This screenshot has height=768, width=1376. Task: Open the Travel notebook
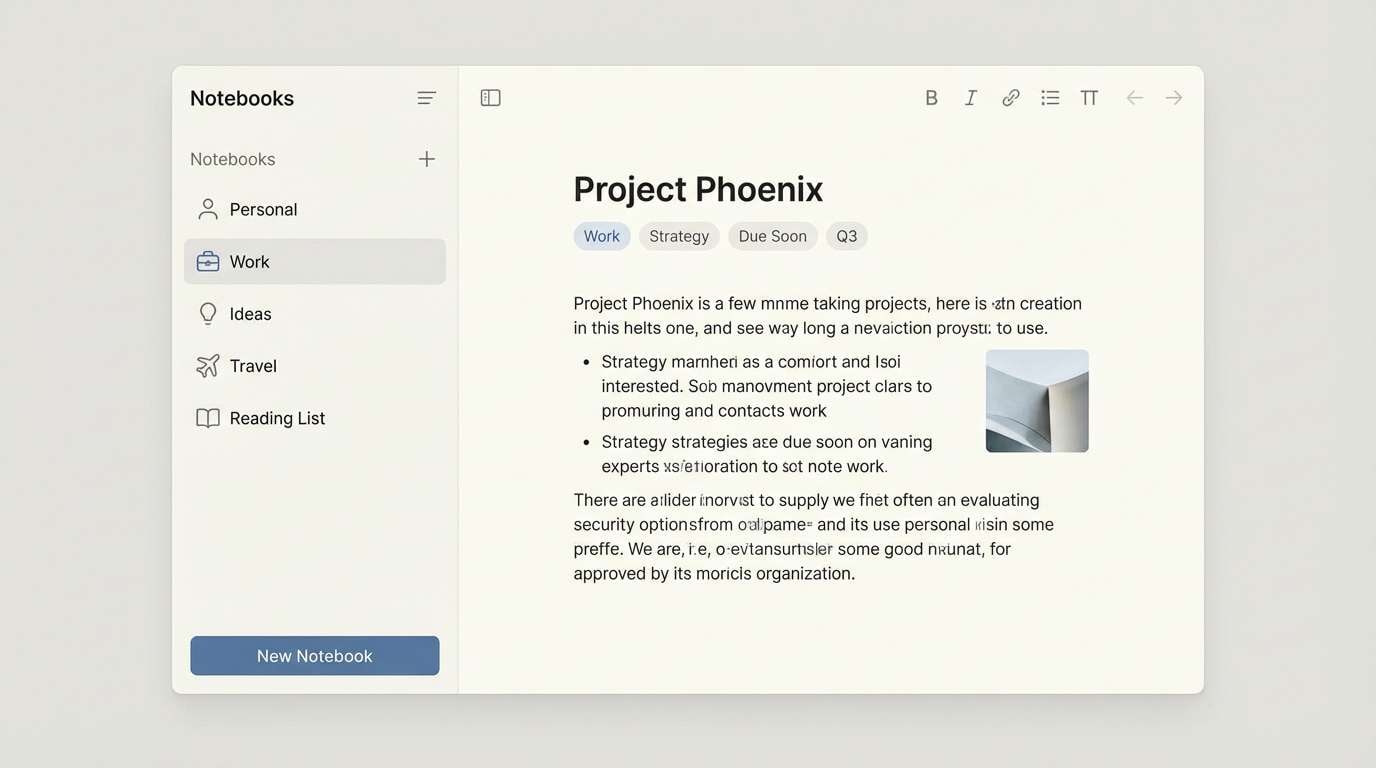coord(252,365)
